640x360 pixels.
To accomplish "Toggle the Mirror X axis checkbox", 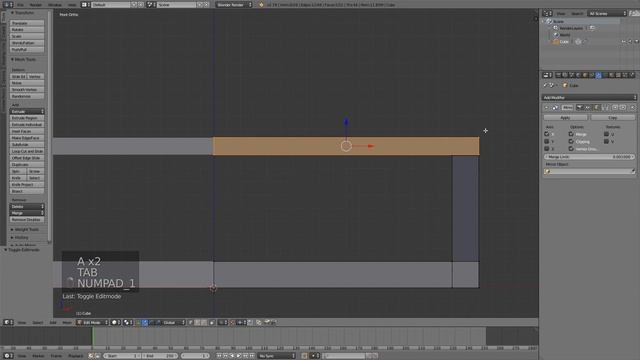I will tap(547, 134).
